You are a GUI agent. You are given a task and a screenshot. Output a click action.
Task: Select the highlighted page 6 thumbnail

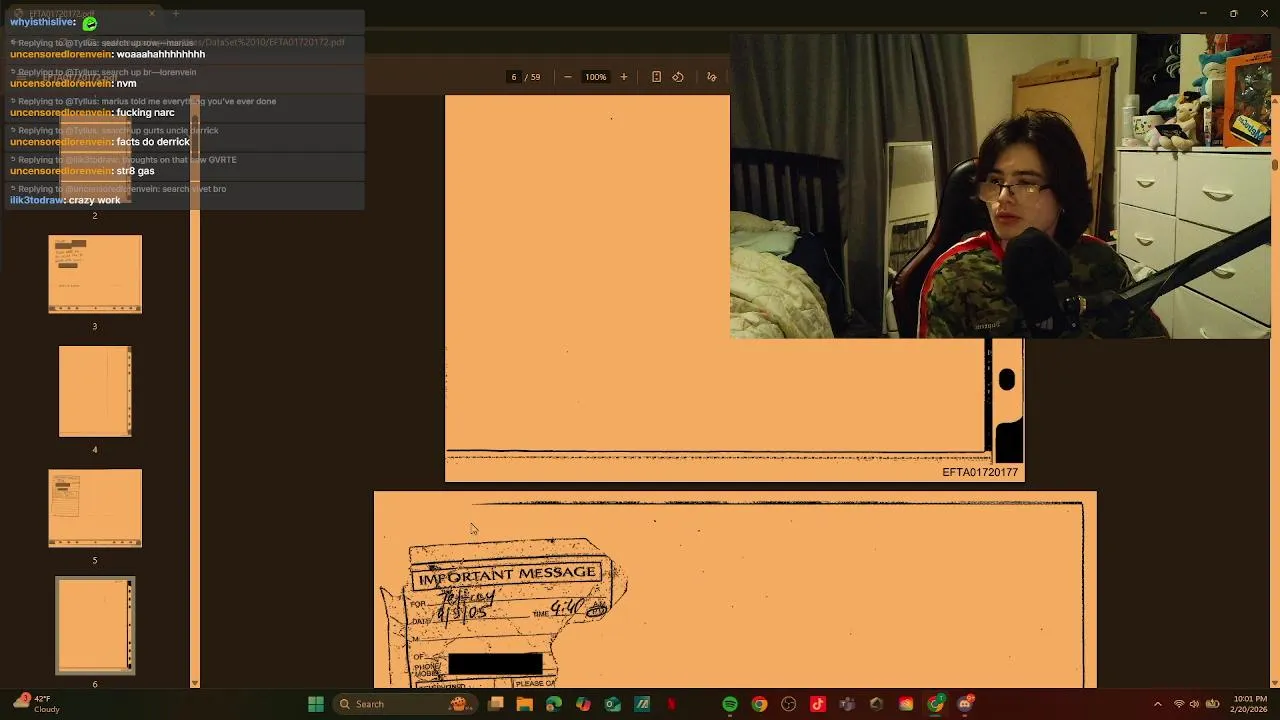(95, 625)
